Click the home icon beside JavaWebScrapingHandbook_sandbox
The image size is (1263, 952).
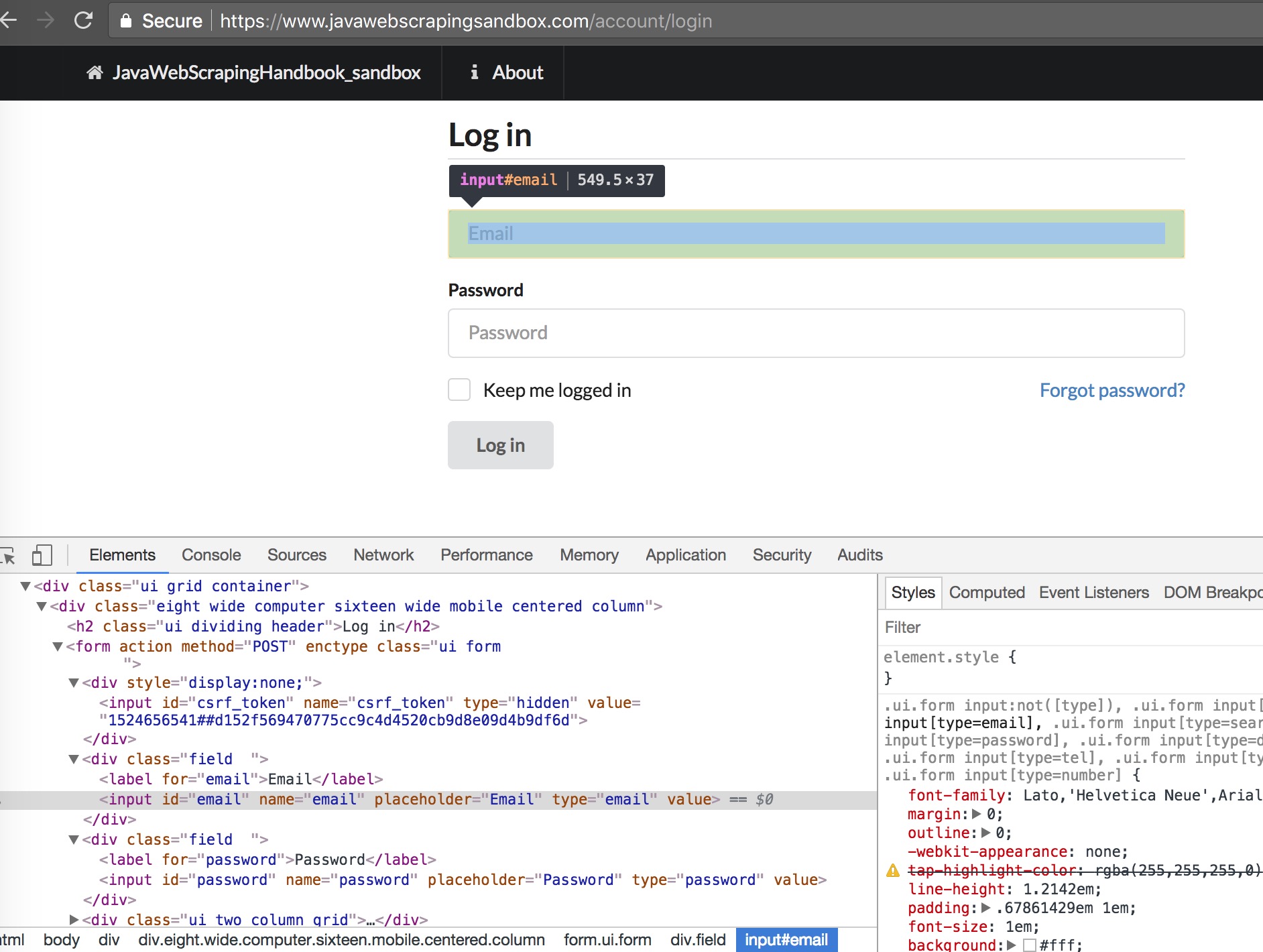(x=95, y=72)
